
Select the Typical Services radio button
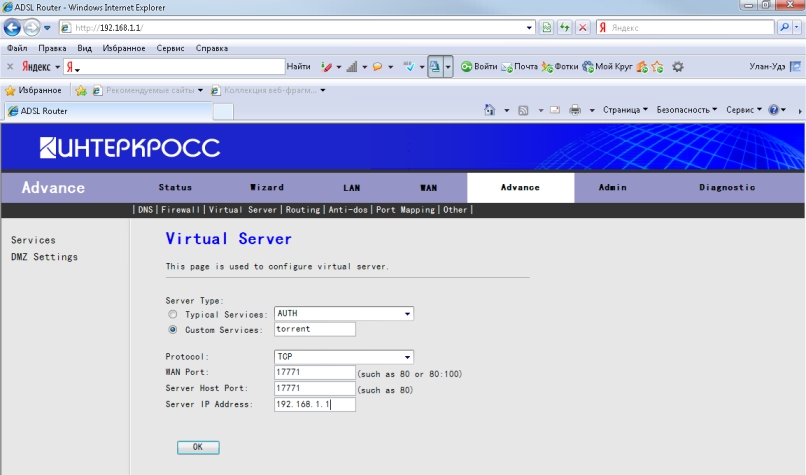(x=173, y=314)
